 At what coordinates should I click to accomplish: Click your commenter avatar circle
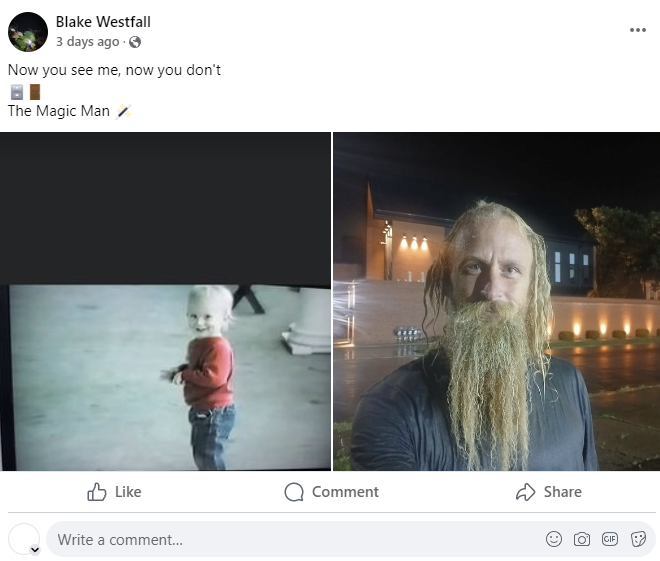24,539
